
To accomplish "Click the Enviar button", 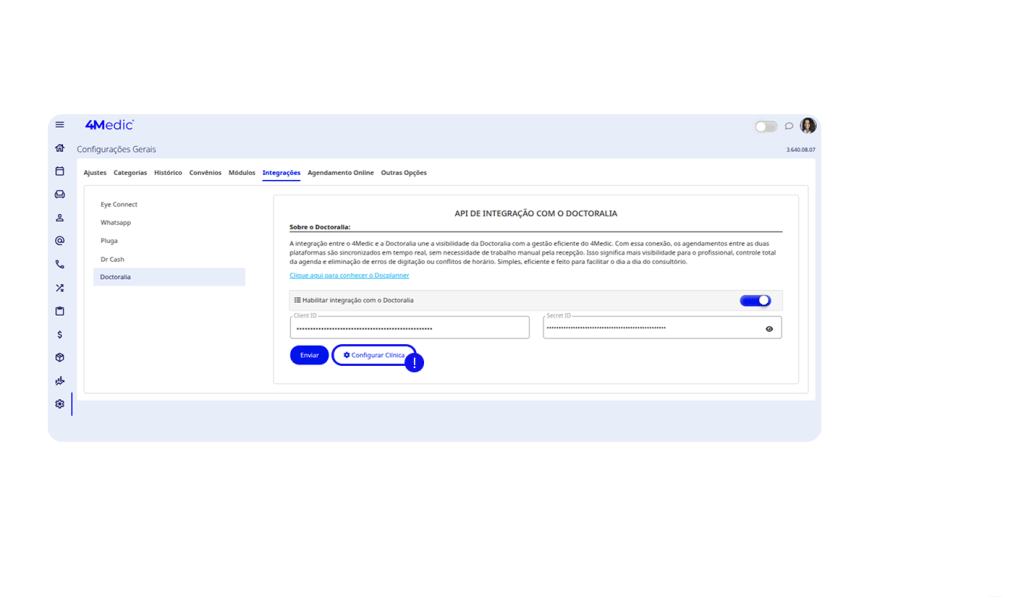I will tap(309, 355).
